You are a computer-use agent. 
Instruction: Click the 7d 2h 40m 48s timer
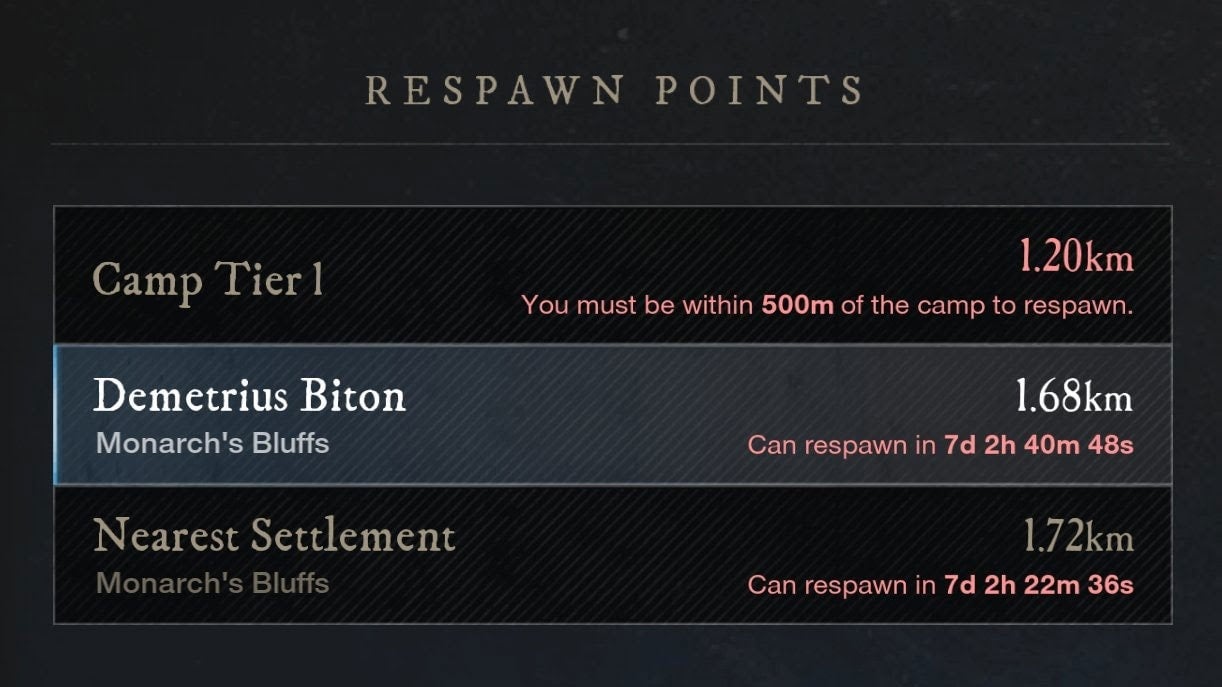click(1039, 445)
